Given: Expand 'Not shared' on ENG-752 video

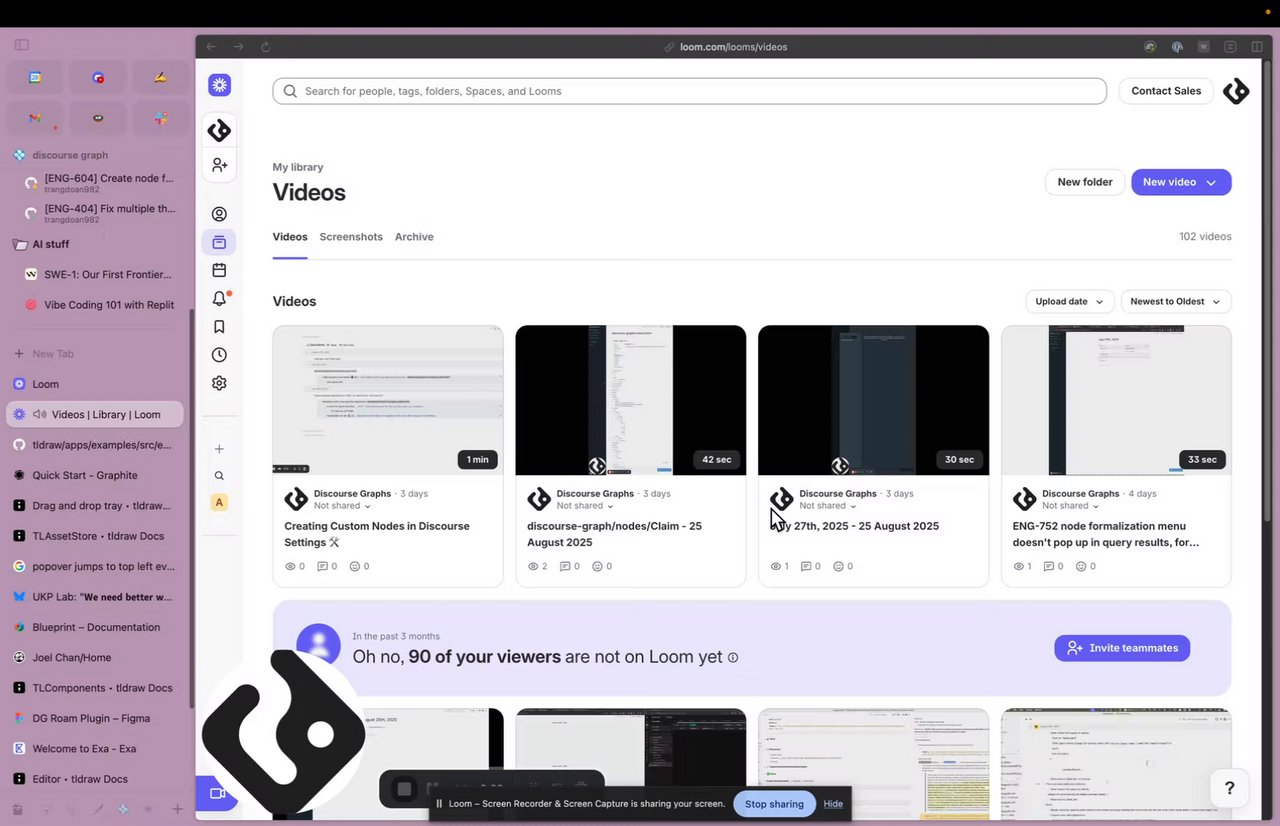Looking at the screenshot, I should (1070, 506).
